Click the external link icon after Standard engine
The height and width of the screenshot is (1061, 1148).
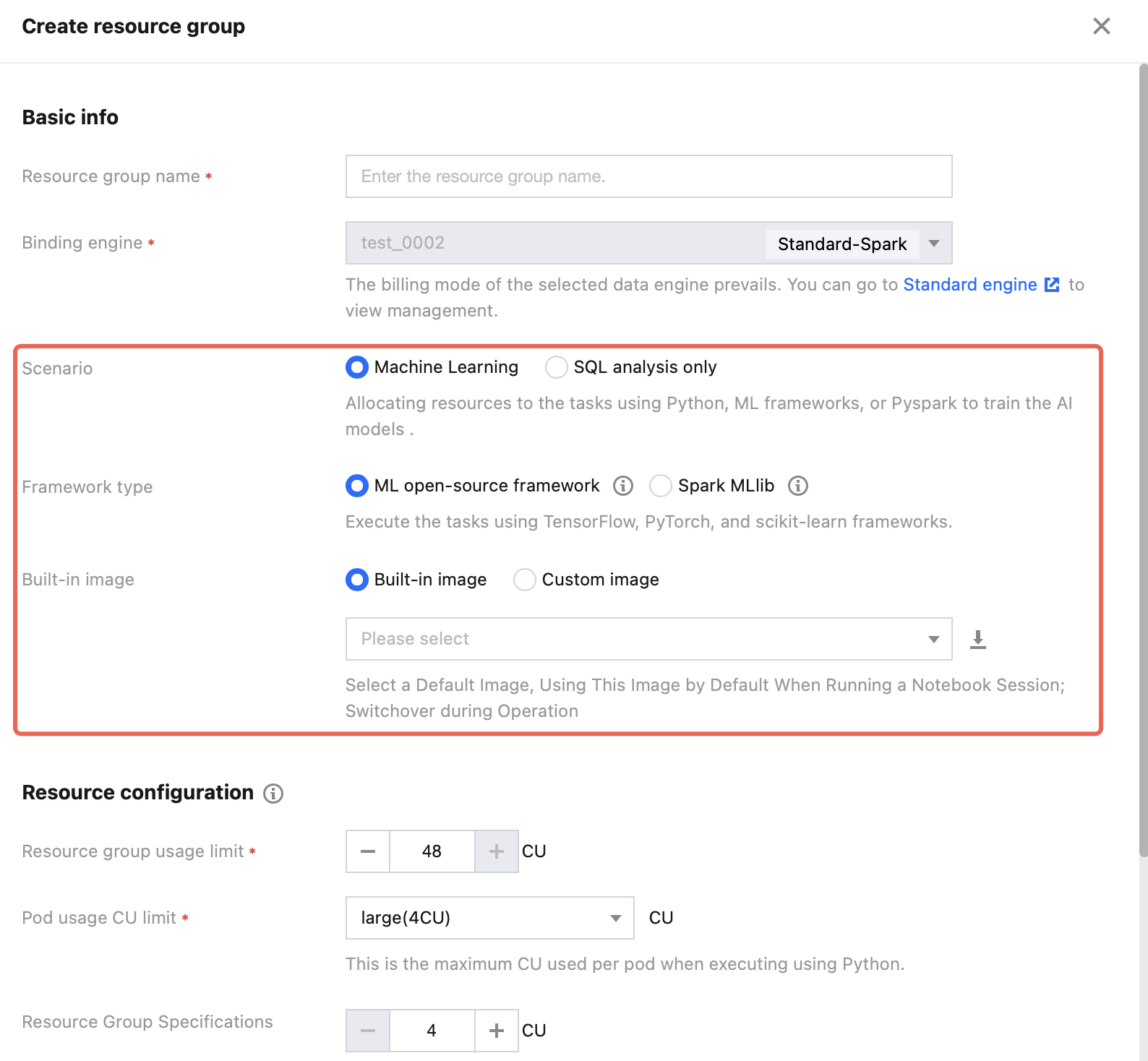1053,285
